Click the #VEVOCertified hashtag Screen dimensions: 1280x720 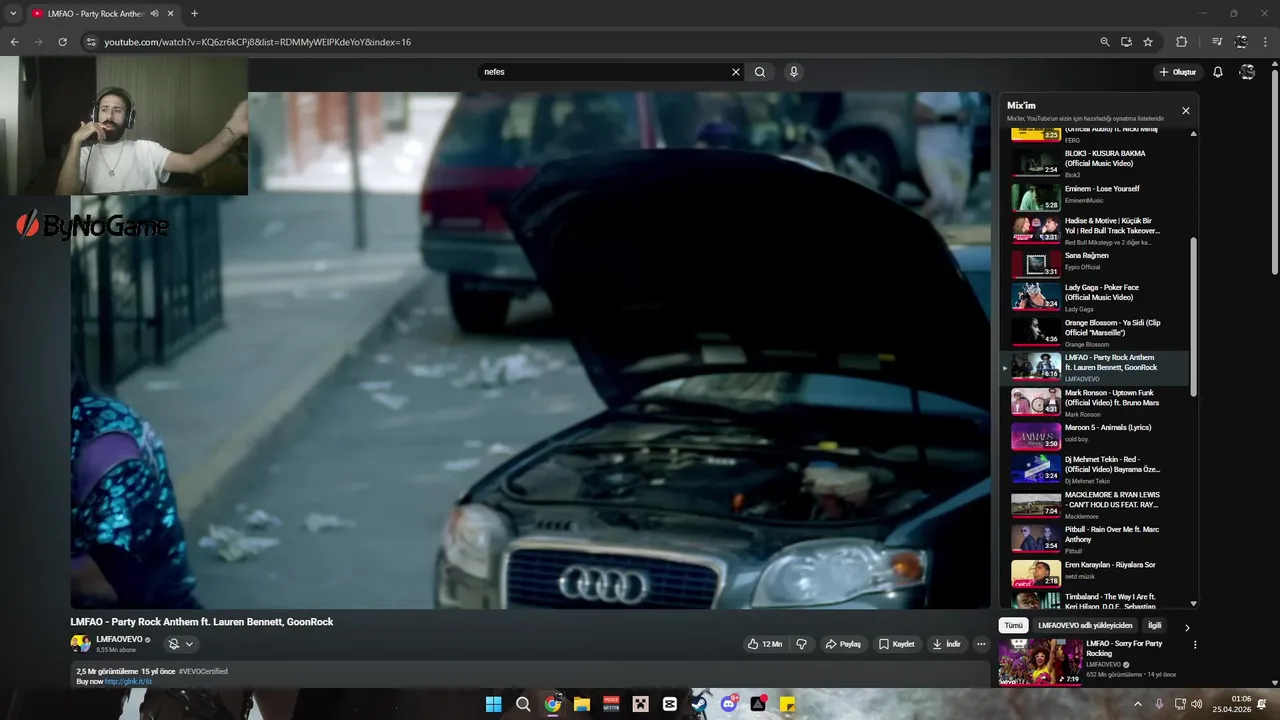pos(203,671)
